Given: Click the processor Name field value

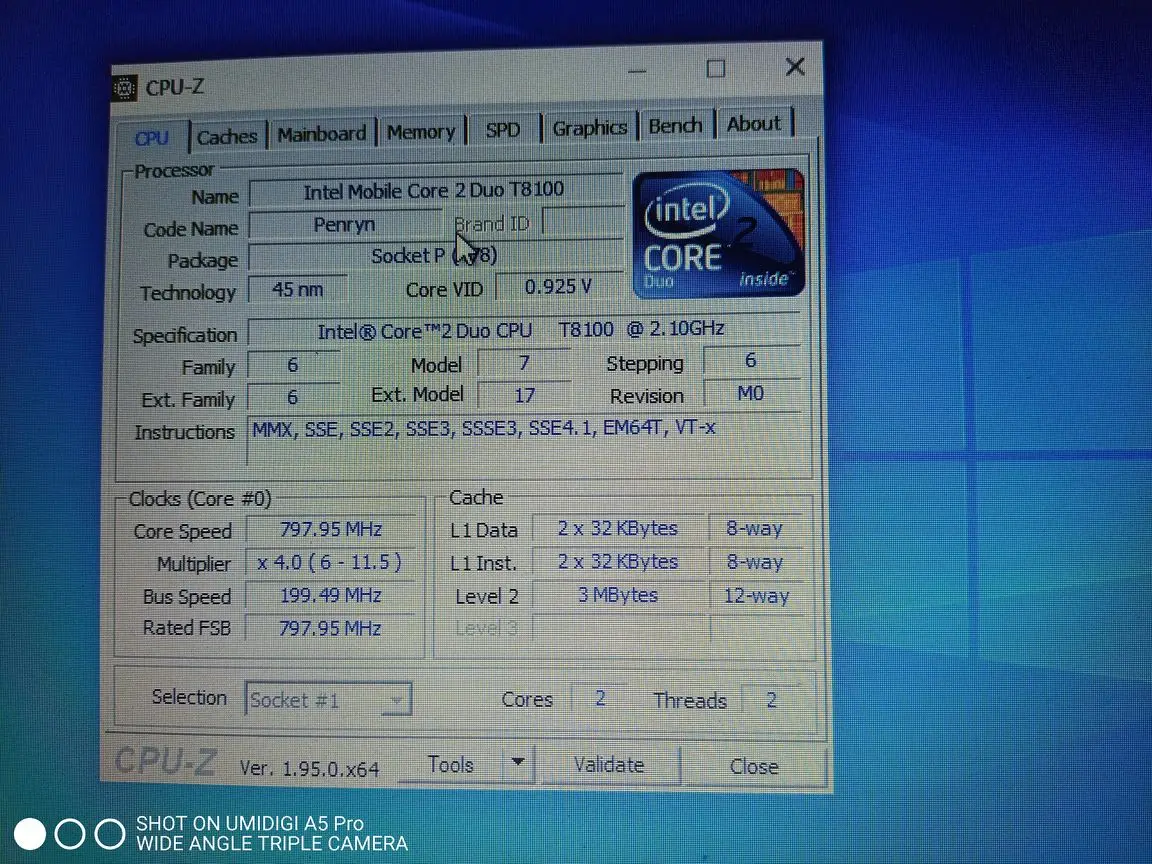Looking at the screenshot, I should 434,191.
